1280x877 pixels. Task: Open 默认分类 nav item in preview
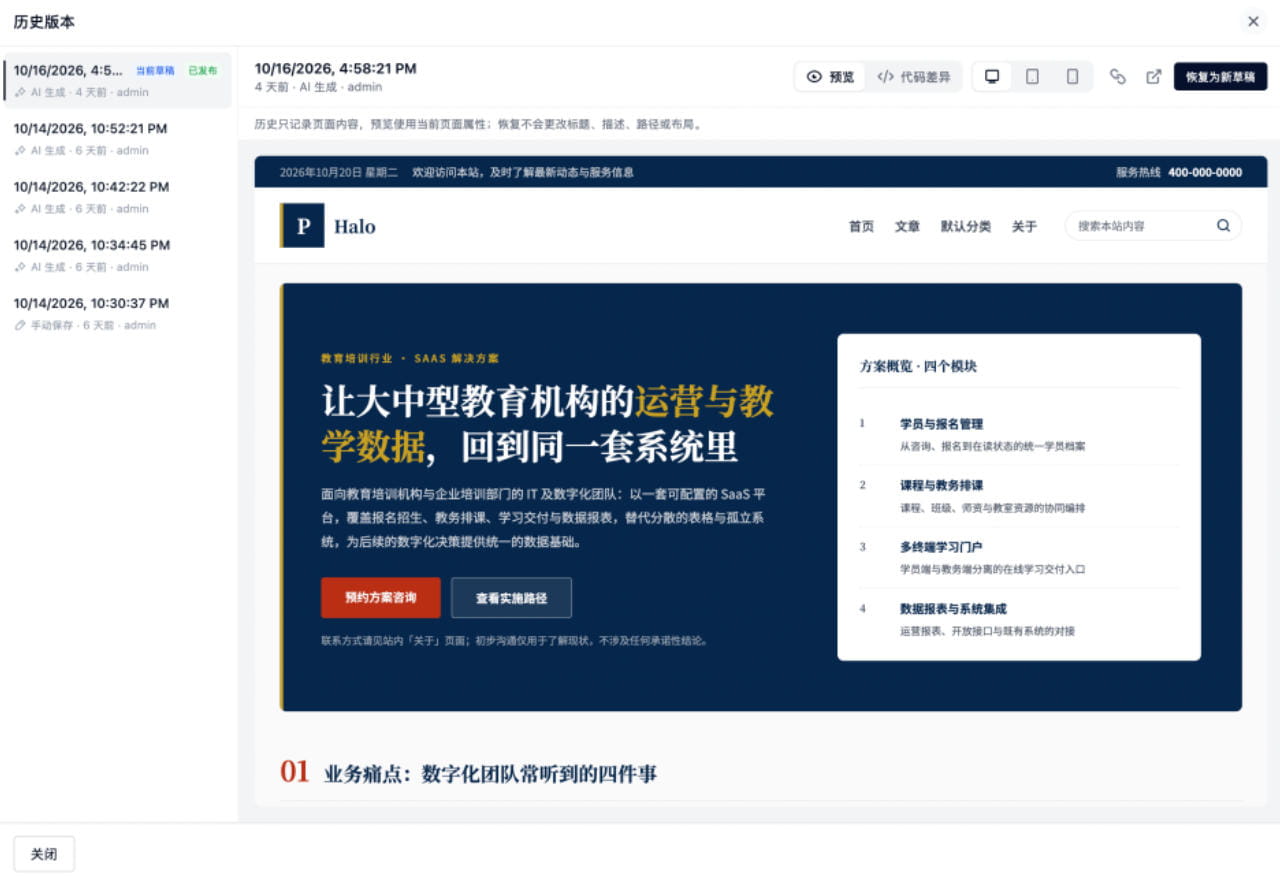[x=965, y=227]
